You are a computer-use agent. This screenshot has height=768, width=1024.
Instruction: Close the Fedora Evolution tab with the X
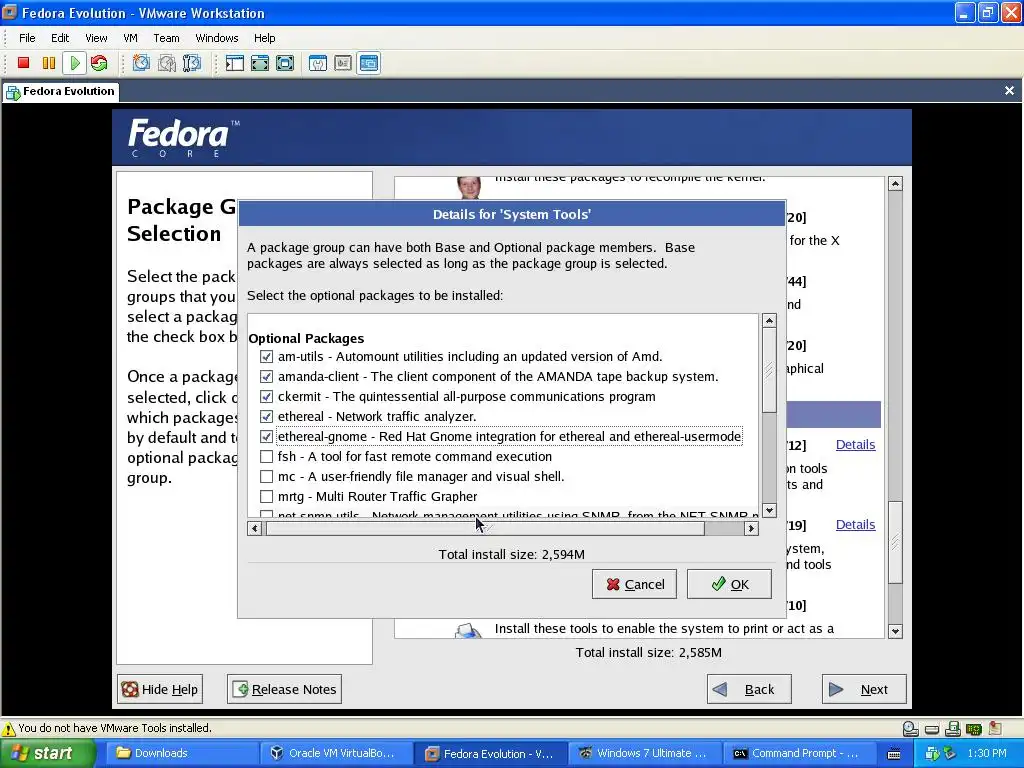(x=1010, y=91)
